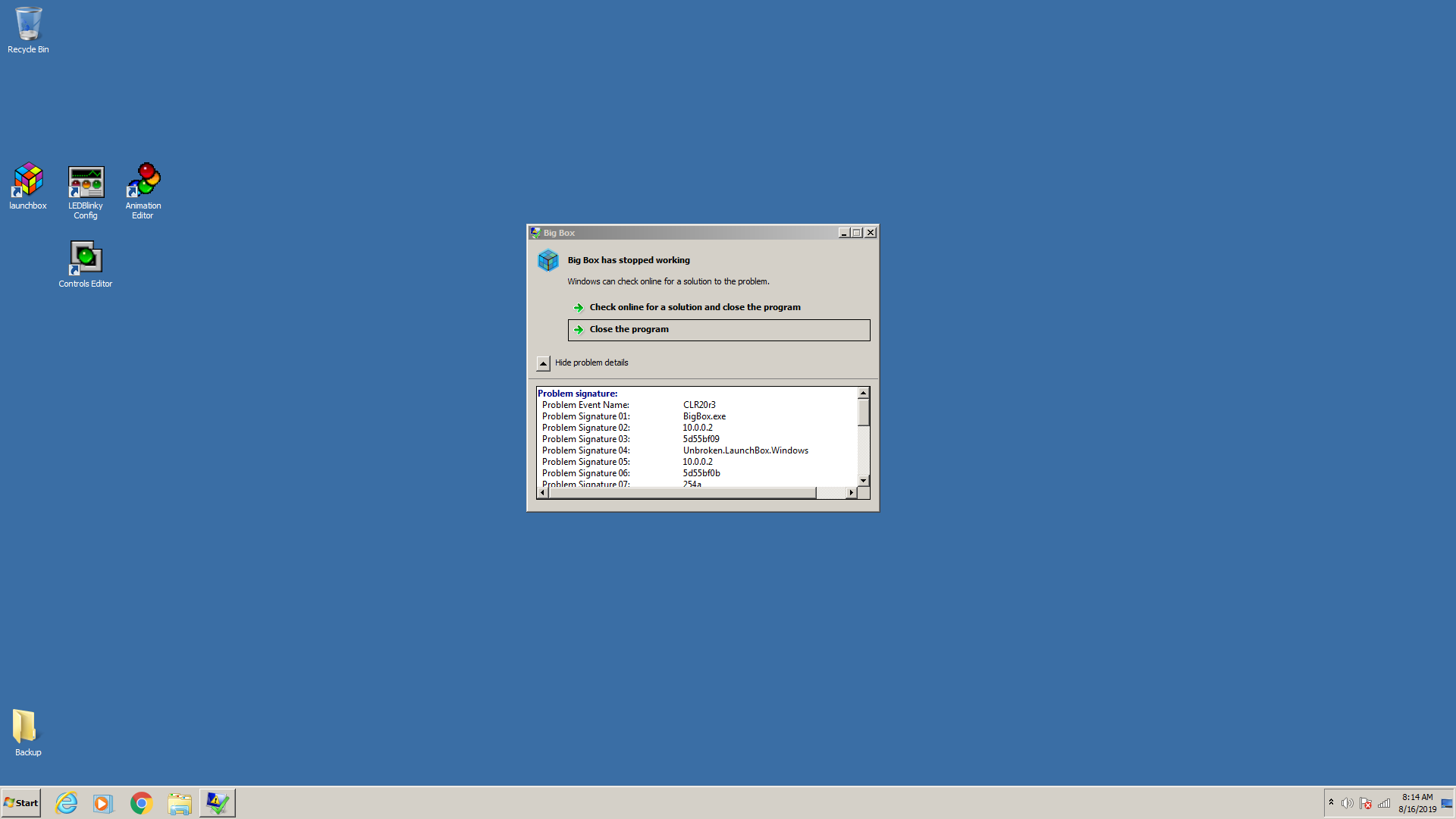Open the Start menu
The width and height of the screenshot is (1456, 819).
pos(21,802)
